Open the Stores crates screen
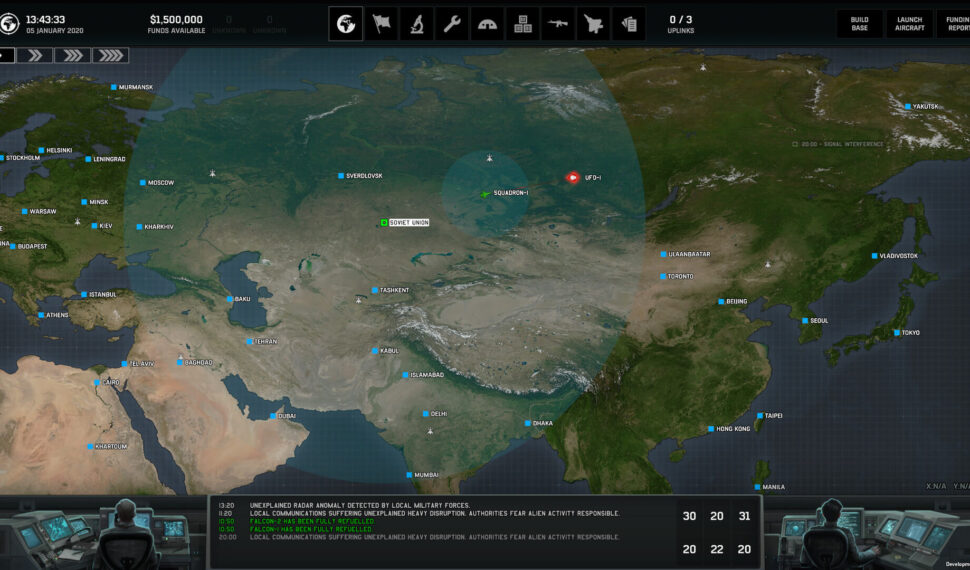Screen dimensions: 970x570 point(522,24)
